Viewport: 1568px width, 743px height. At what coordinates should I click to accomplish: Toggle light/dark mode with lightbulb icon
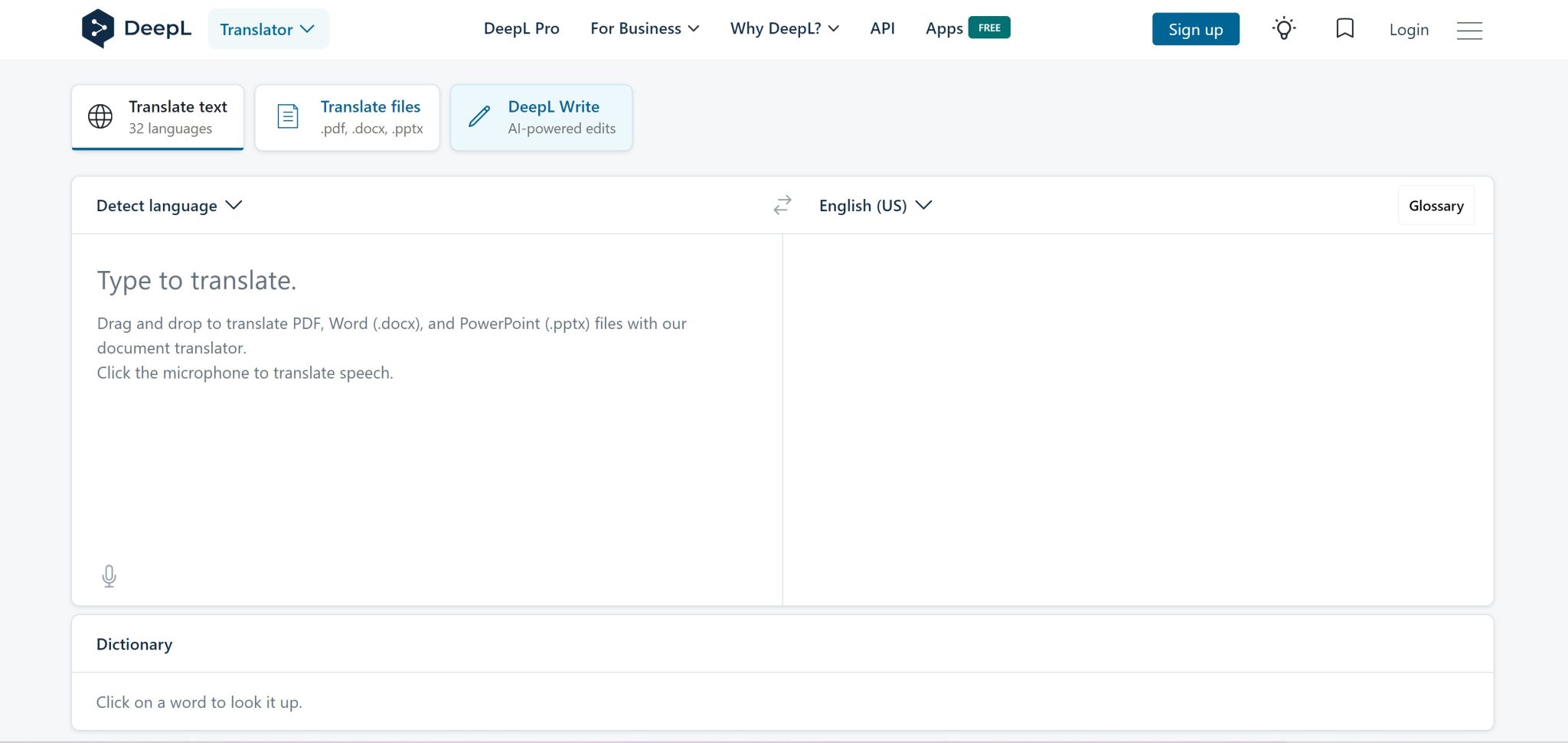[x=1284, y=29]
